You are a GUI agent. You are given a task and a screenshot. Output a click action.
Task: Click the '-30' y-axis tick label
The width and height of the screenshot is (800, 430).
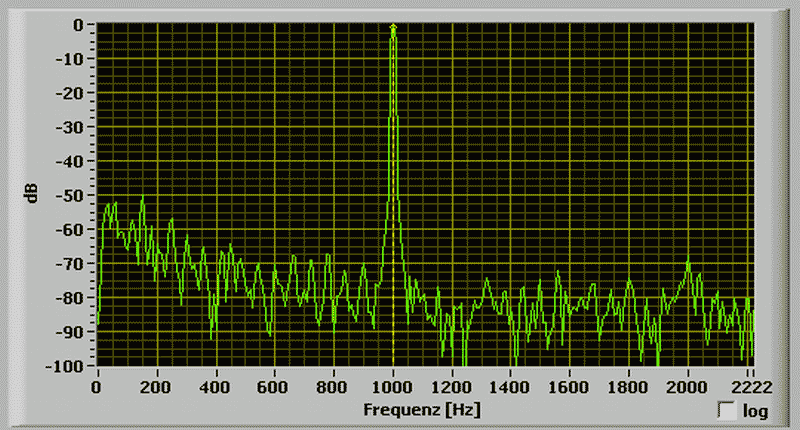tap(68, 127)
